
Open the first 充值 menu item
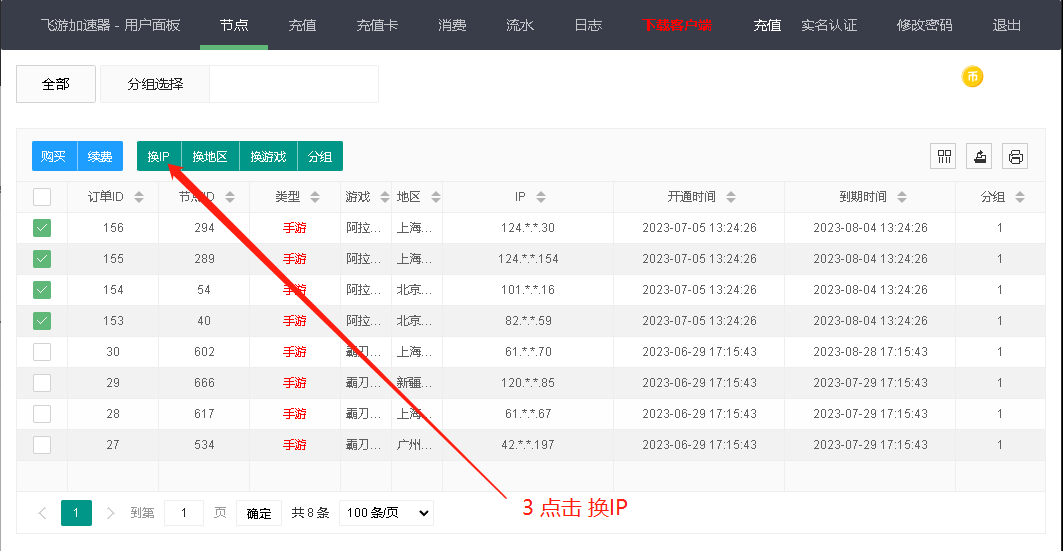point(302,25)
